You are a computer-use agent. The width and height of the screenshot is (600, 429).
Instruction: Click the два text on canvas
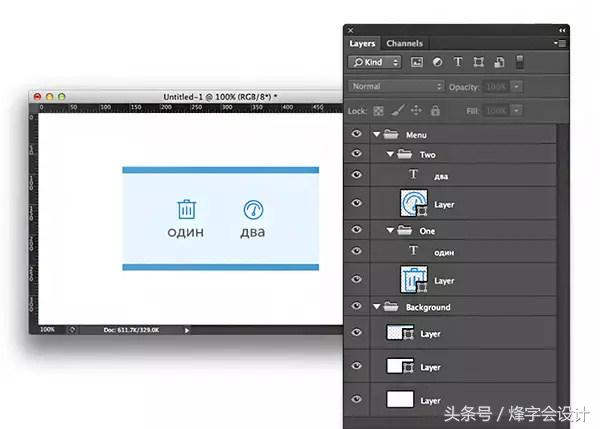point(253,232)
